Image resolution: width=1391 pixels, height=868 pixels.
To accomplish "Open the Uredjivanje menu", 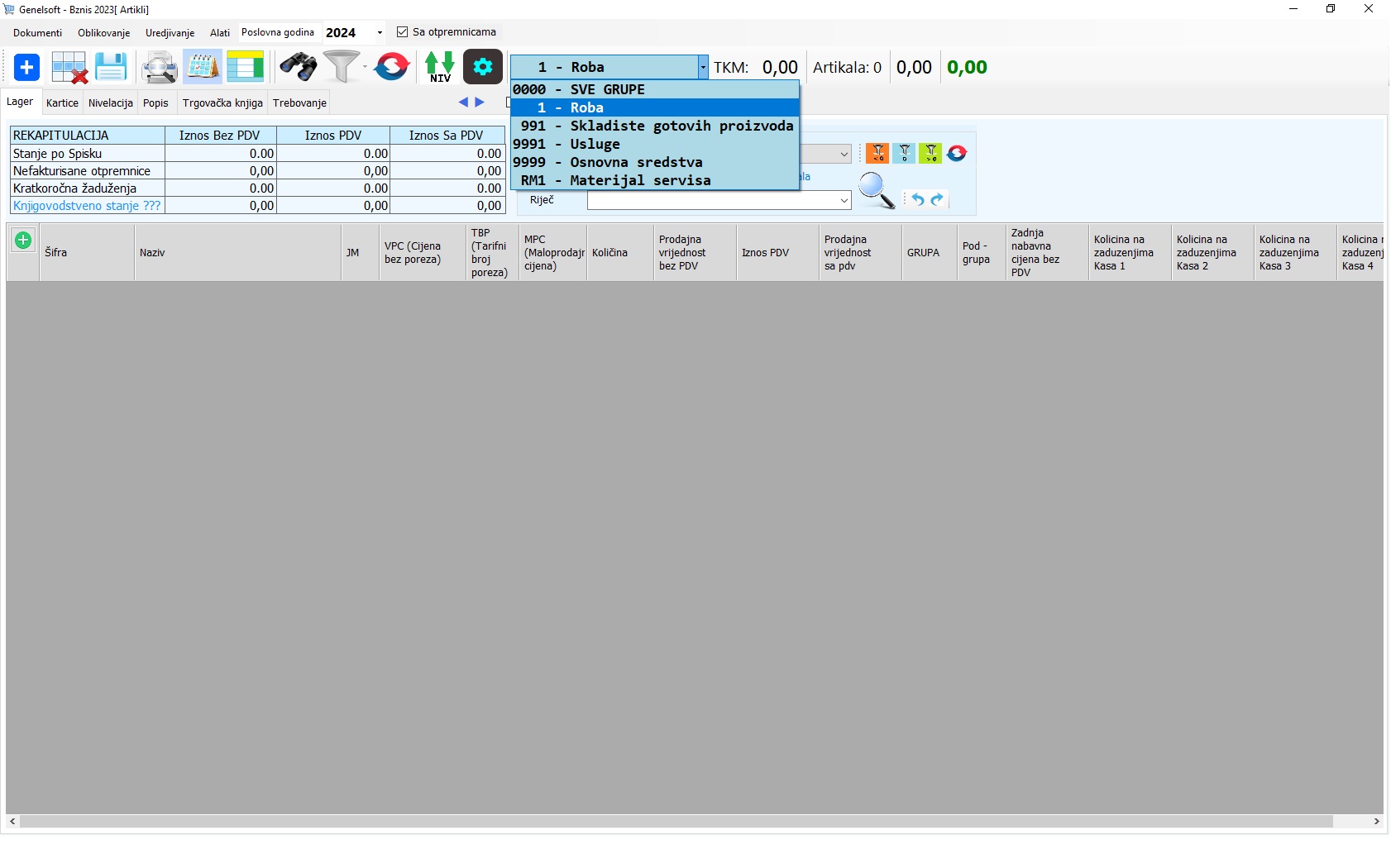I will (170, 33).
